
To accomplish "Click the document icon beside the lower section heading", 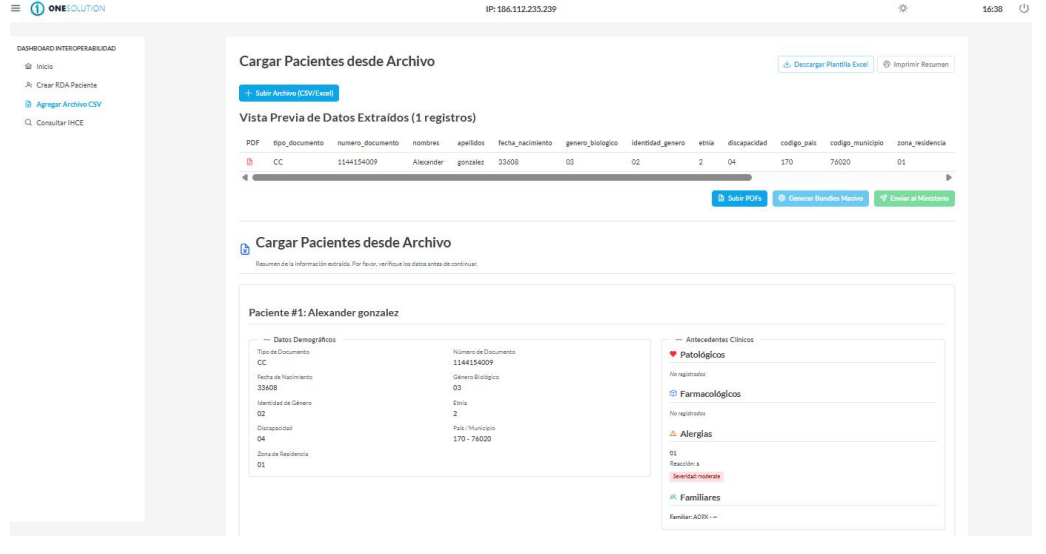I will [x=245, y=249].
